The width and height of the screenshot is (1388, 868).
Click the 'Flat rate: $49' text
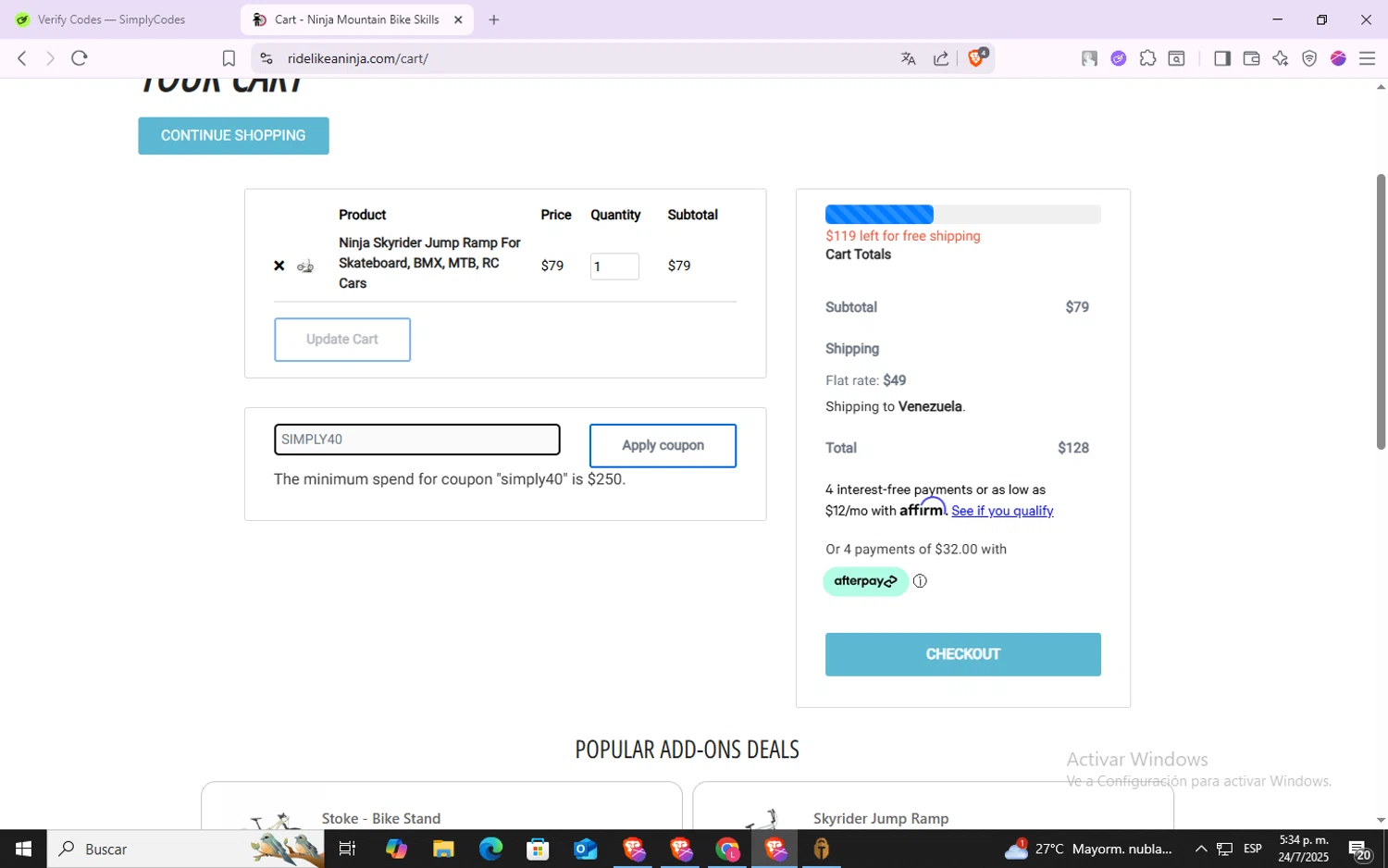click(866, 380)
